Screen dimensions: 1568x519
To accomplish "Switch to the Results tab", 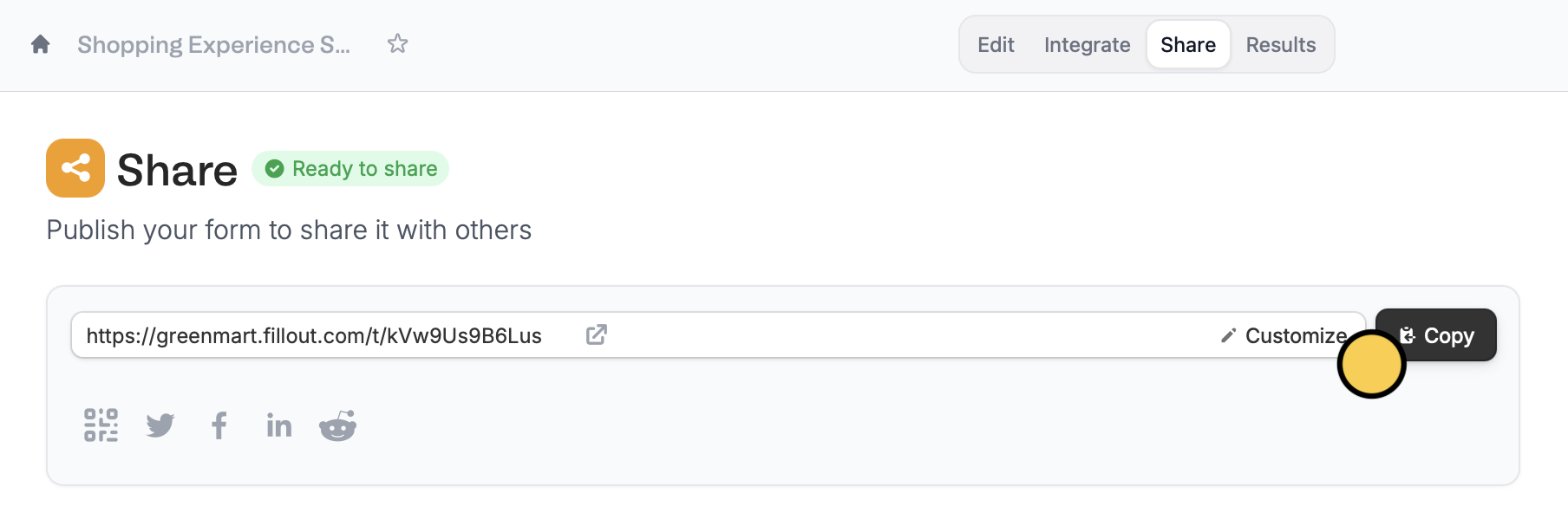I will tap(1281, 44).
